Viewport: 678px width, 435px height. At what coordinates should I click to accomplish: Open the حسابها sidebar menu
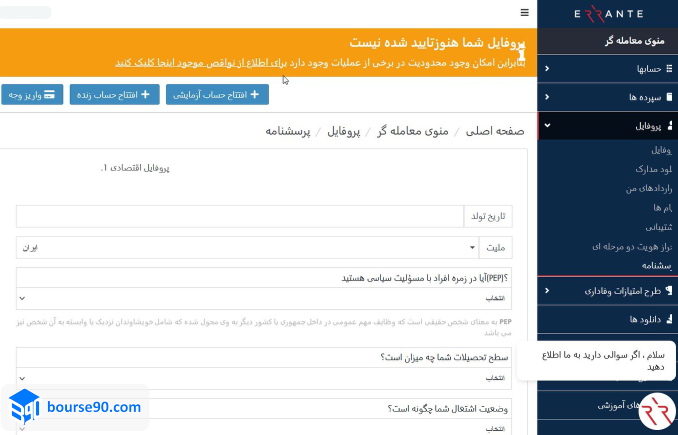tap(608, 69)
